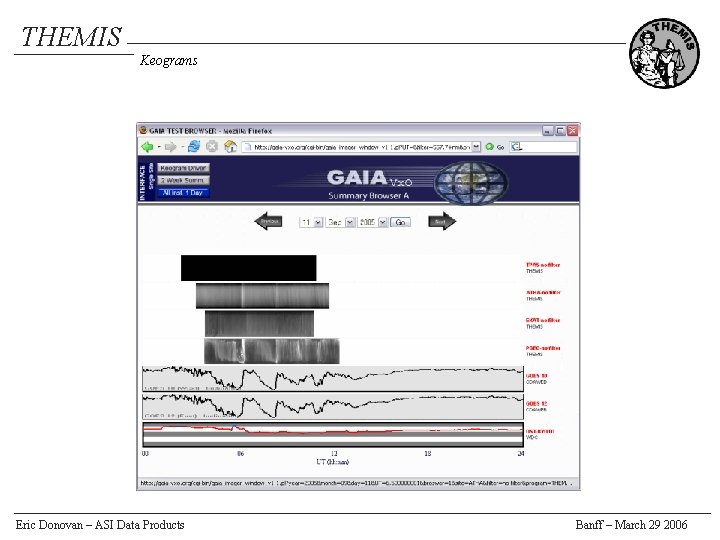Click the green Go icon beside the address bar
The height and width of the screenshot is (540, 720).
coord(489,147)
